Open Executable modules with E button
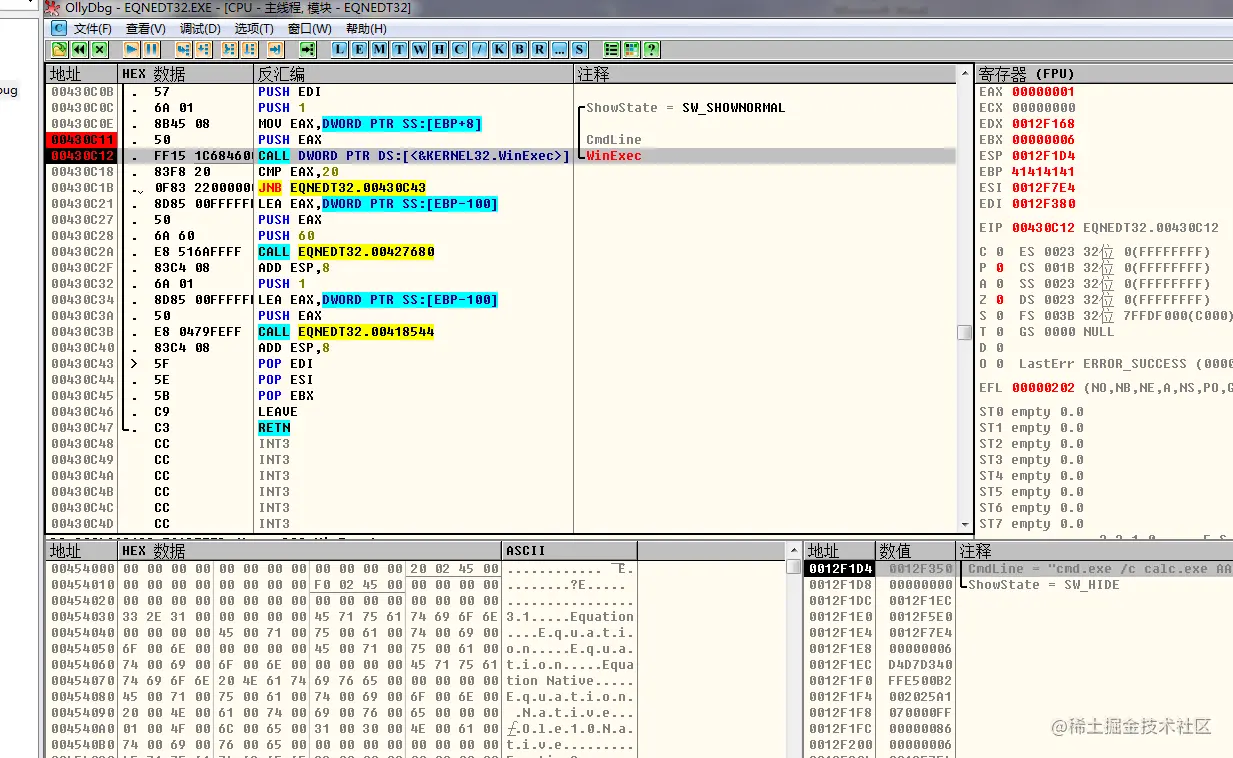The width and height of the screenshot is (1233, 758). 360,49
